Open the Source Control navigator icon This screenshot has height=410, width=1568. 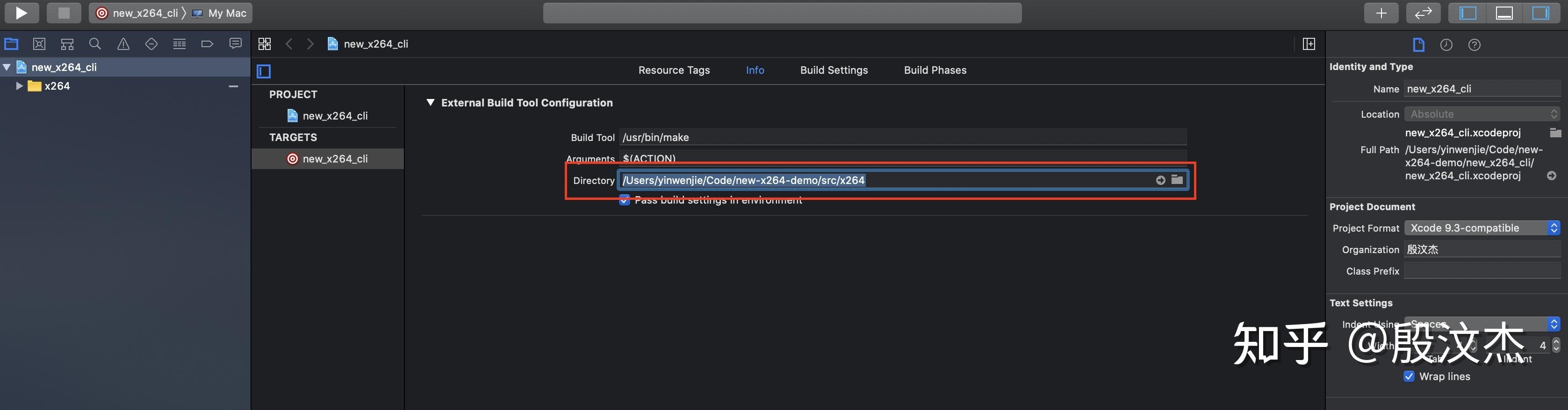(40, 44)
